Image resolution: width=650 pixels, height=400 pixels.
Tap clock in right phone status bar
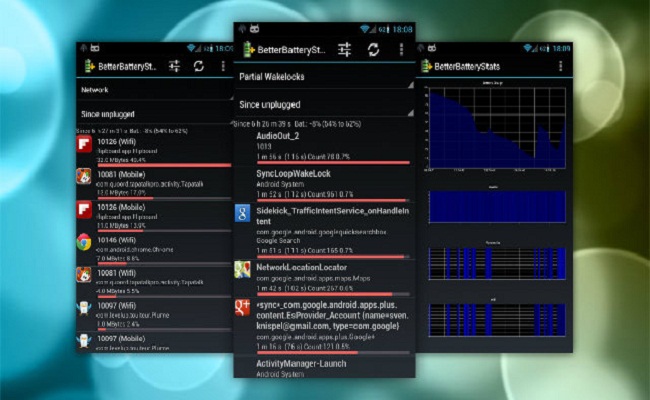pyautogui.click(x=561, y=48)
